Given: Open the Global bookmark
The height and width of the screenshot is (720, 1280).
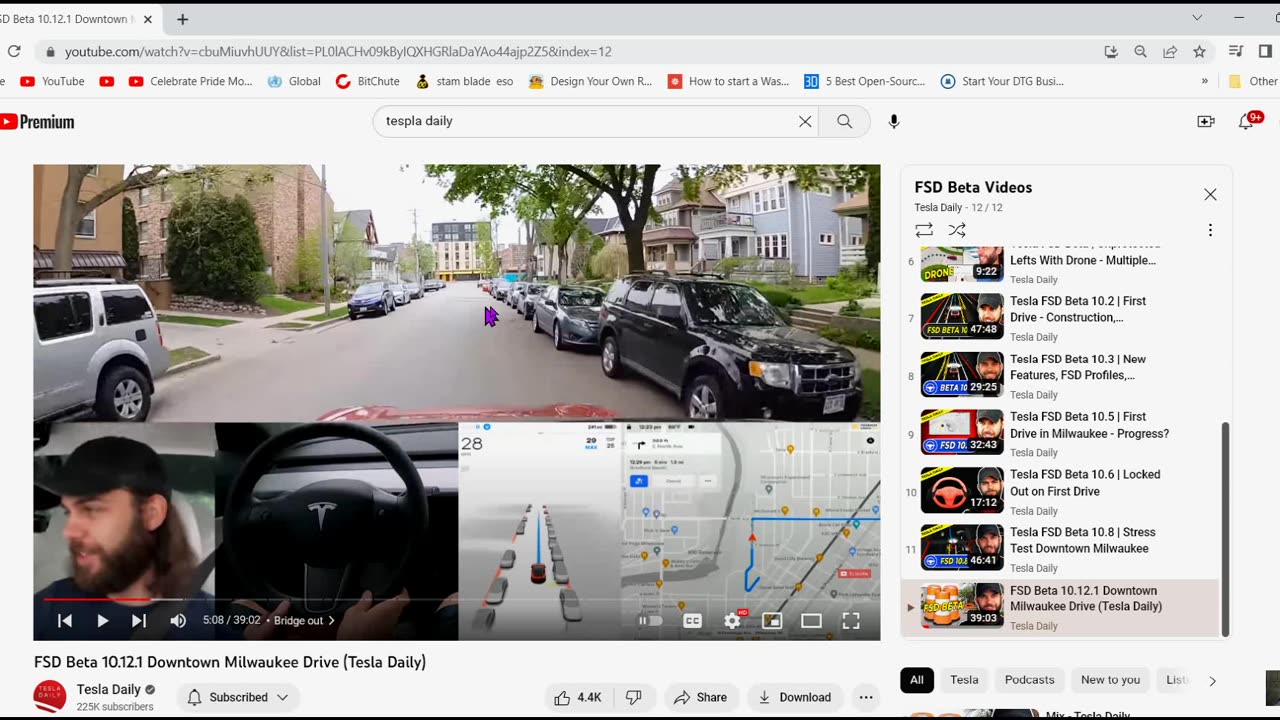Looking at the screenshot, I should (x=295, y=82).
